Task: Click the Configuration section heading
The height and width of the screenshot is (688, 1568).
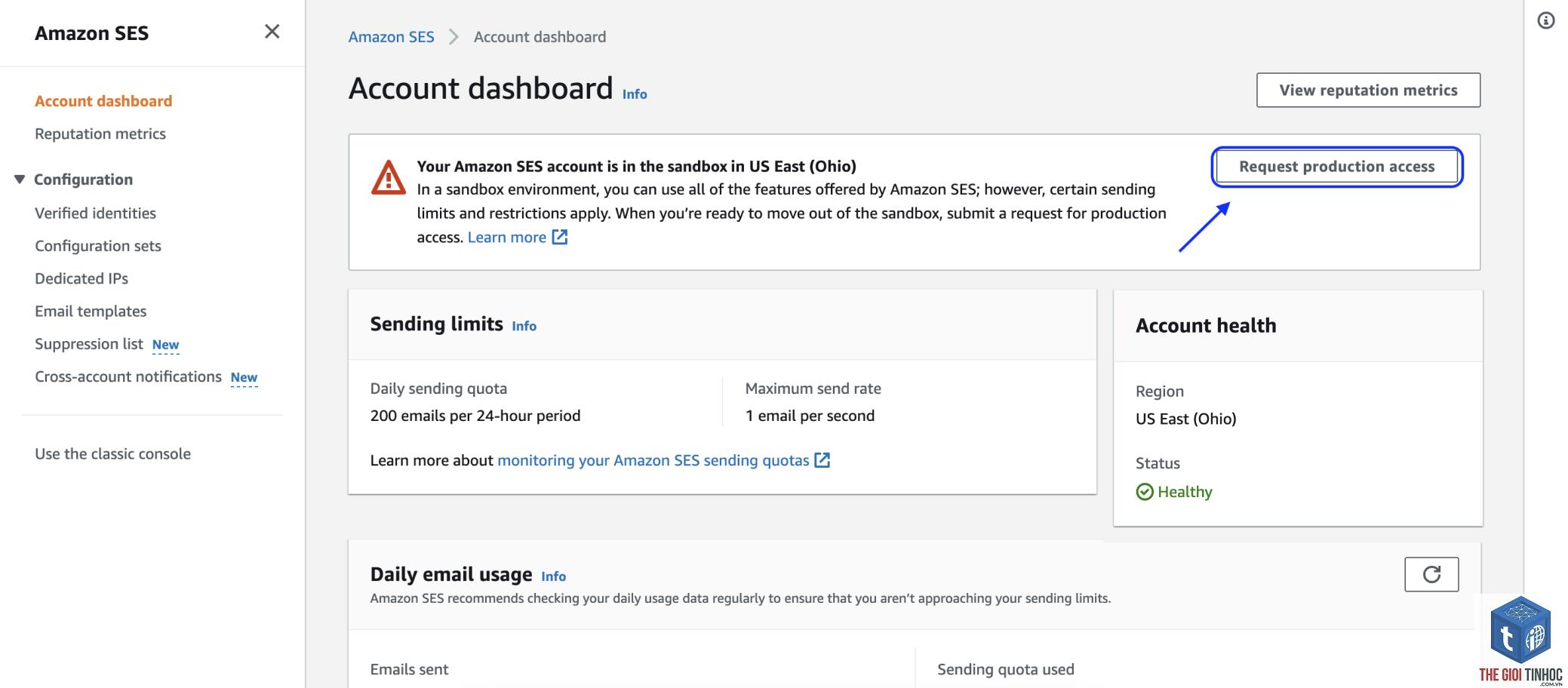Action: [x=83, y=180]
